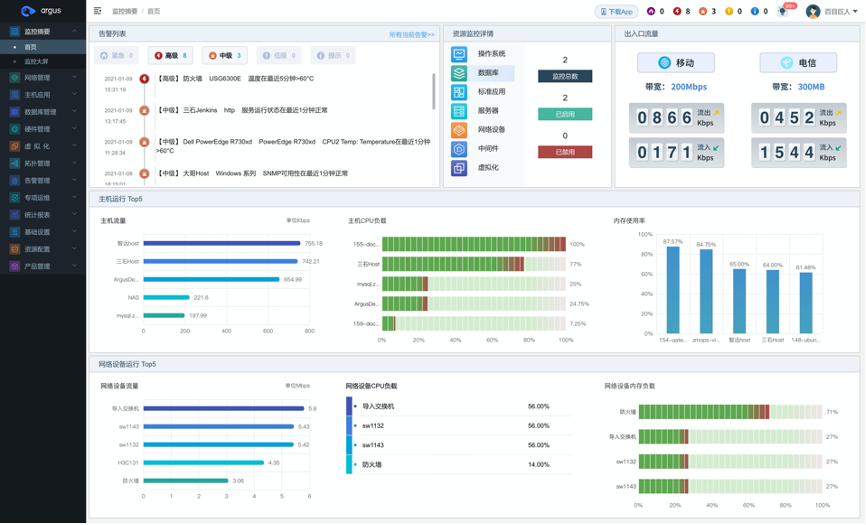Click the 下载App button
This screenshot has width=866, height=525.
616,12
